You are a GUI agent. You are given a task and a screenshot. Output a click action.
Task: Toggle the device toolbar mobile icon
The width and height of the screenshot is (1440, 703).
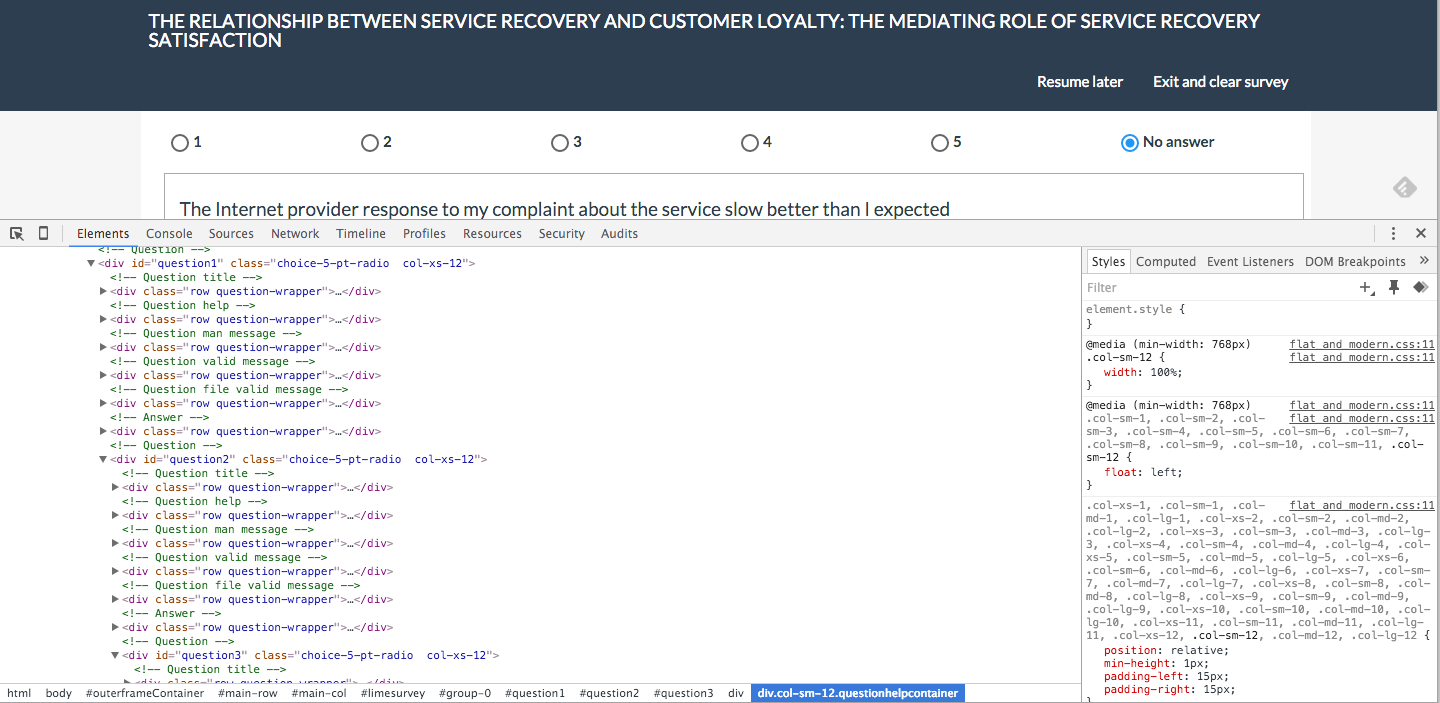click(x=43, y=233)
